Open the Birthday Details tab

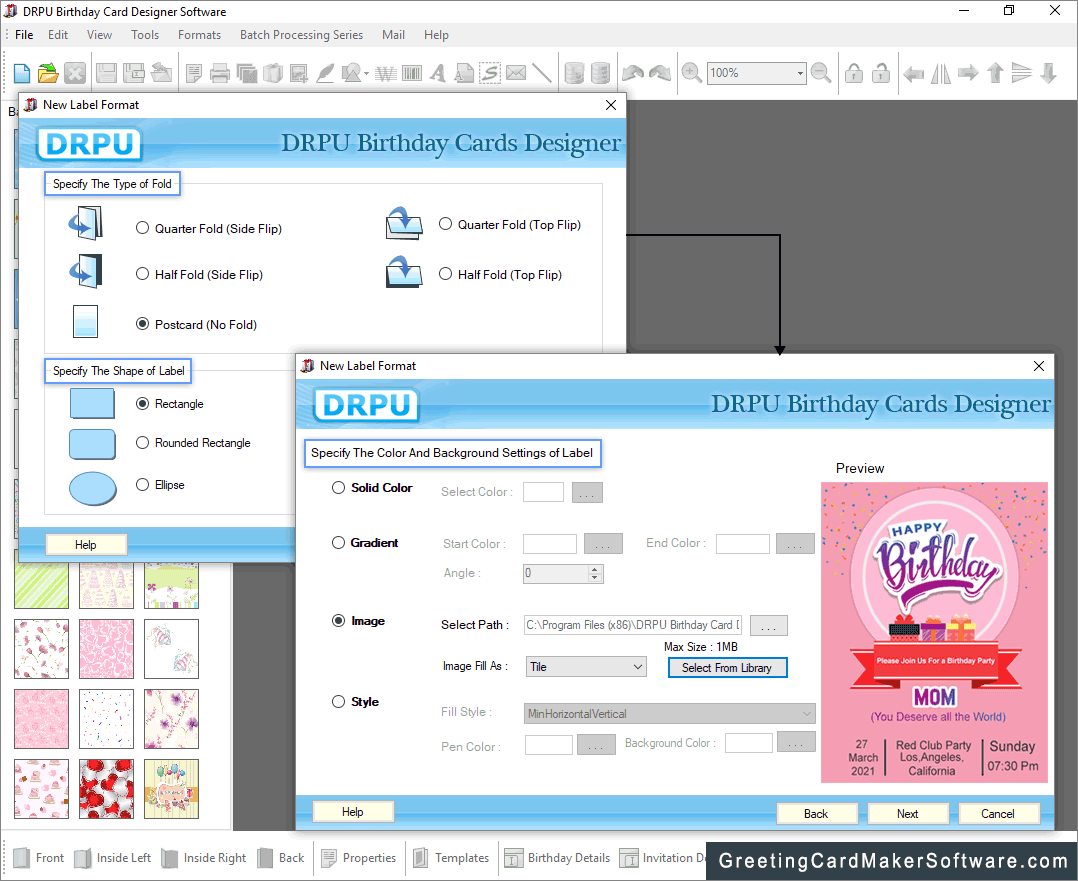click(558, 858)
